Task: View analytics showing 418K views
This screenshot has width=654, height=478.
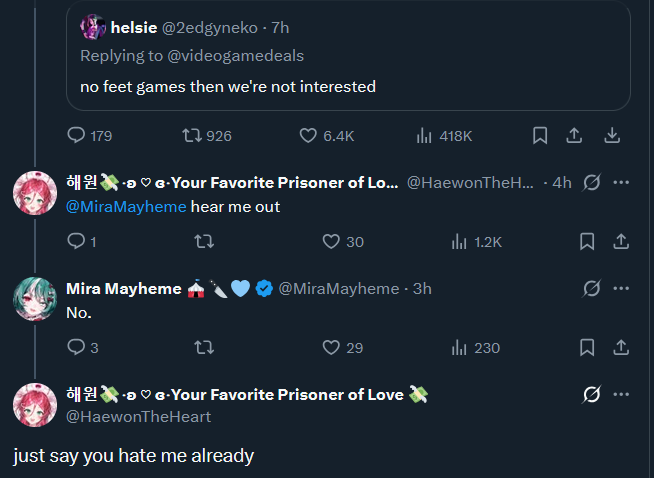Action: tap(423, 135)
